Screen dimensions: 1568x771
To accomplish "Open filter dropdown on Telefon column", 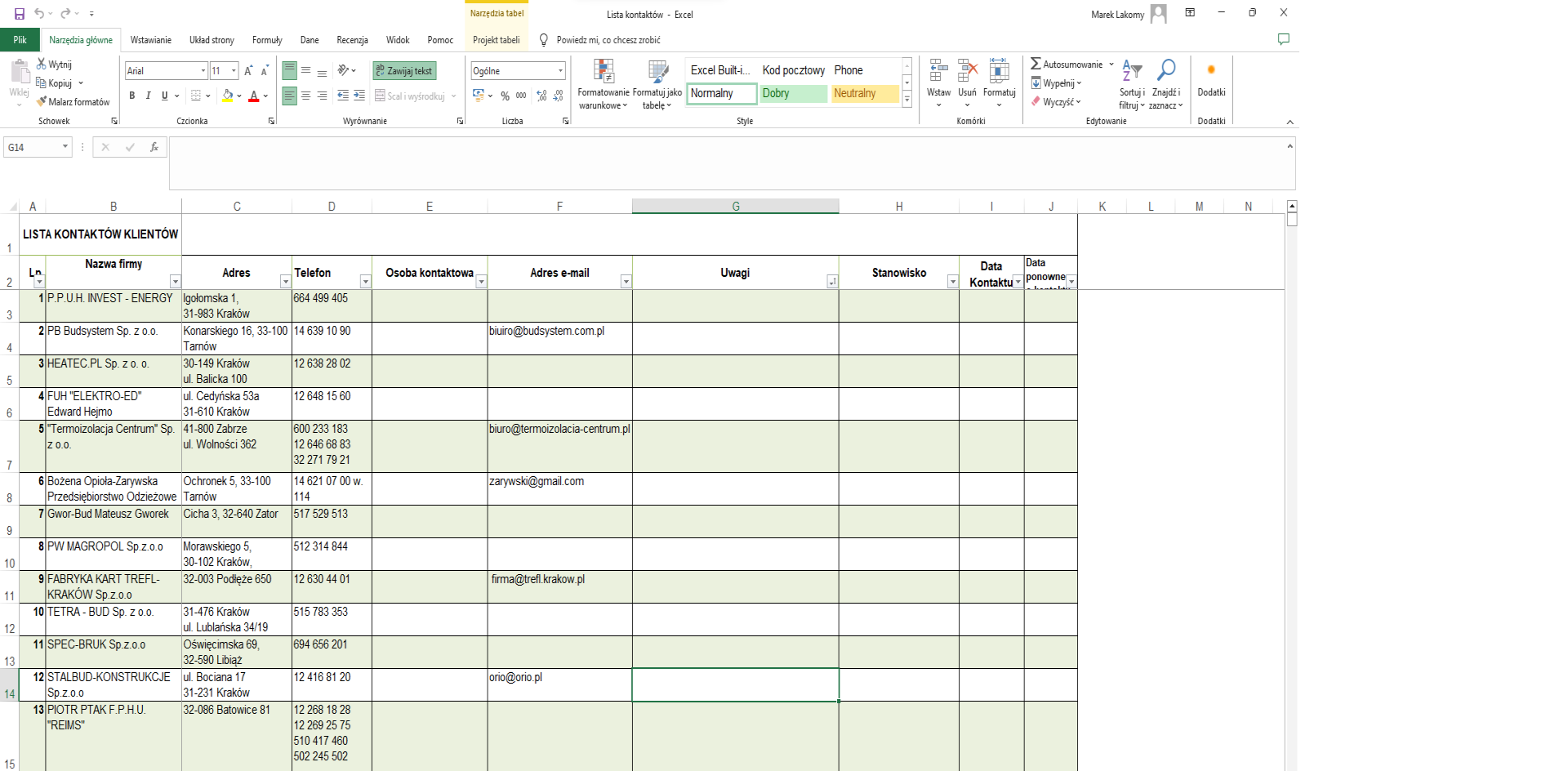I will click(x=365, y=282).
